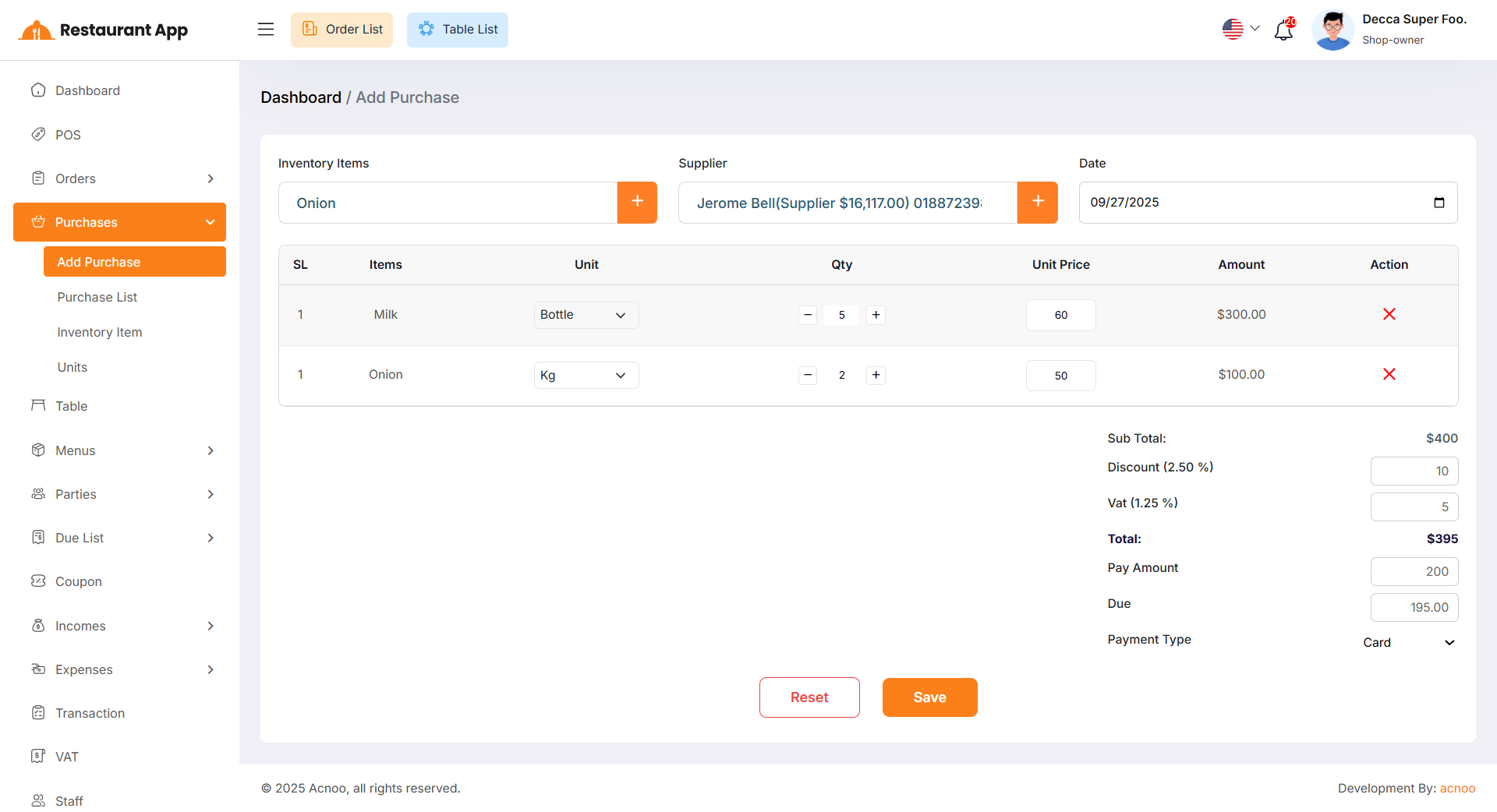Click the user profile avatar
1497x812 pixels.
click(1332, 30)
